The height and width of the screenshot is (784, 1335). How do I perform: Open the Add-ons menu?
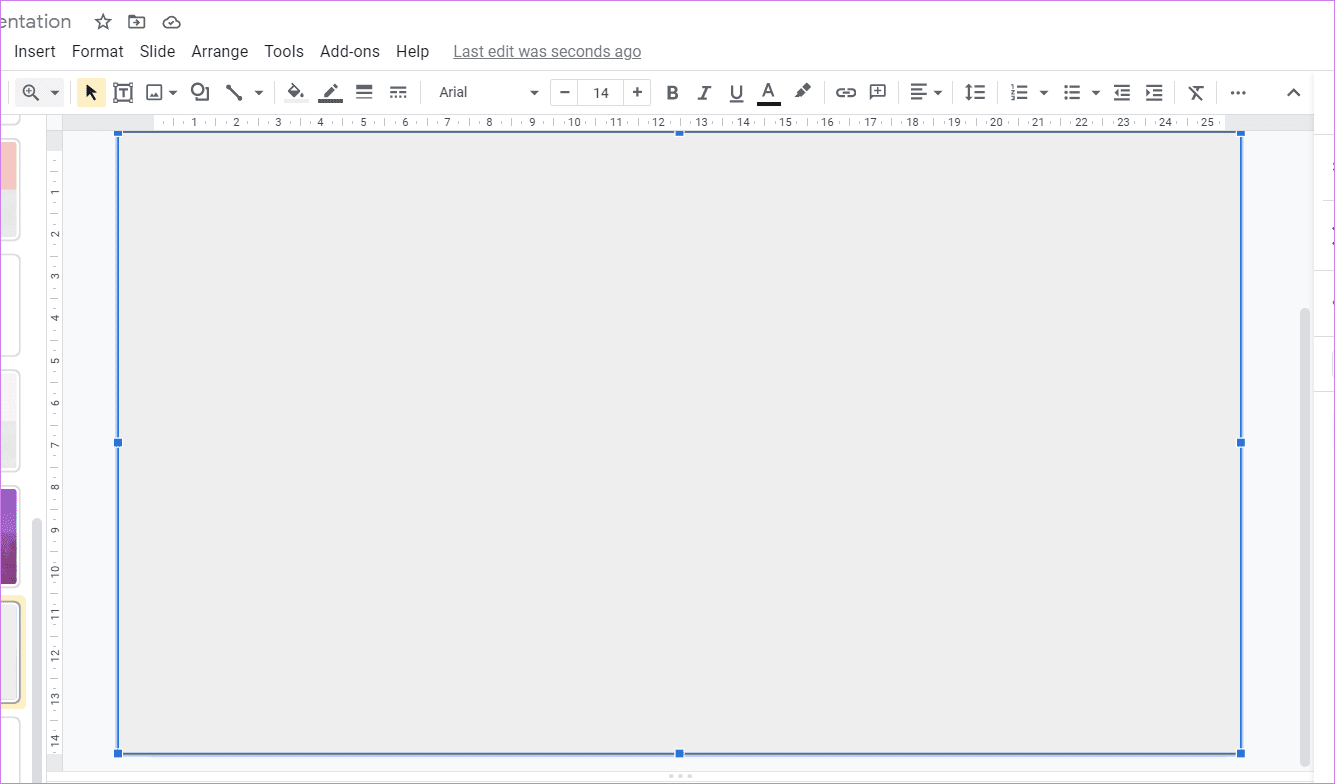pyautogui.click(x=350, y=51)
